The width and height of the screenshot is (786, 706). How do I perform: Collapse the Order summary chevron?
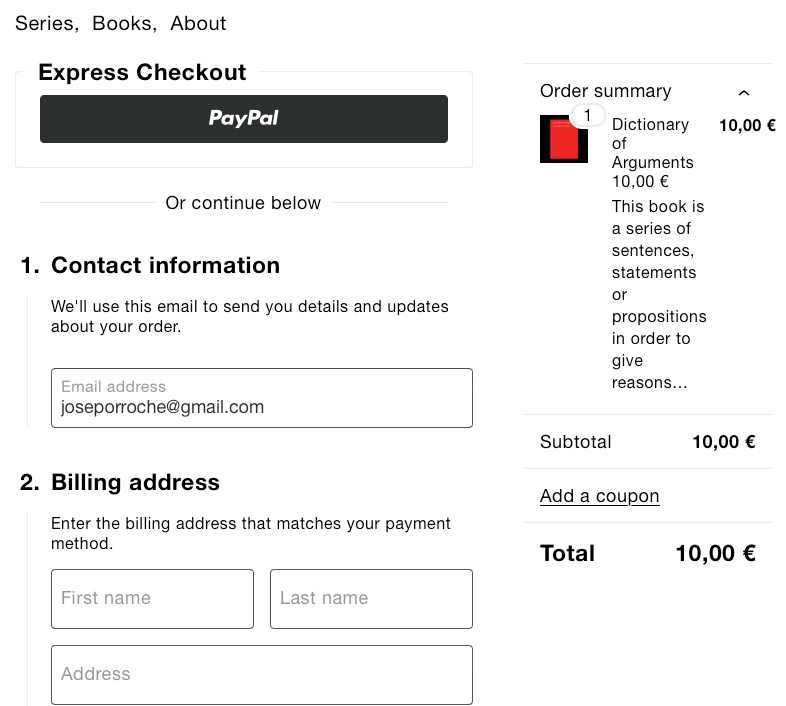click(743, 92)
